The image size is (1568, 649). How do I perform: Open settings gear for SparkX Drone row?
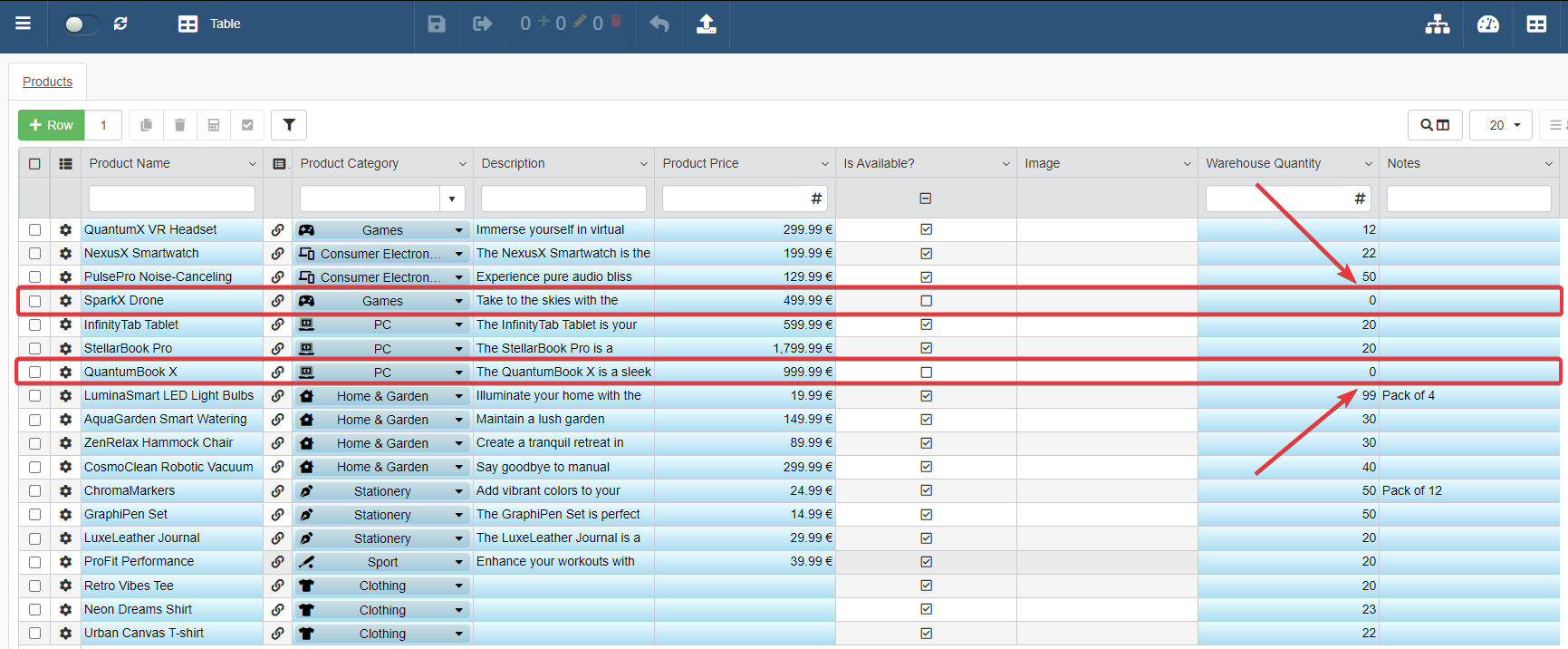pyautogui.click(x=65, y=301)
